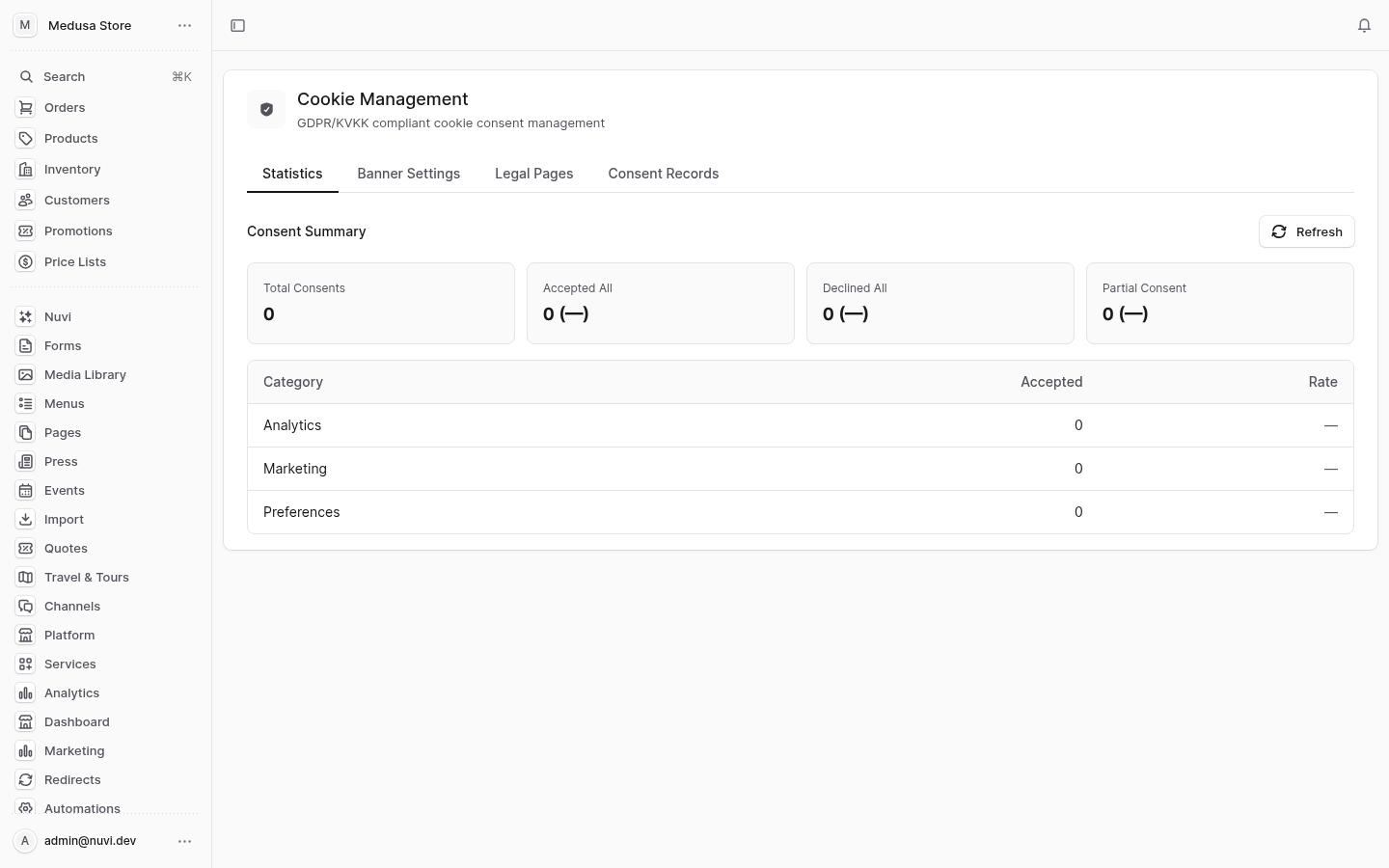
Task: Switch to the Statistics tab
Action: tap(292, 174)
